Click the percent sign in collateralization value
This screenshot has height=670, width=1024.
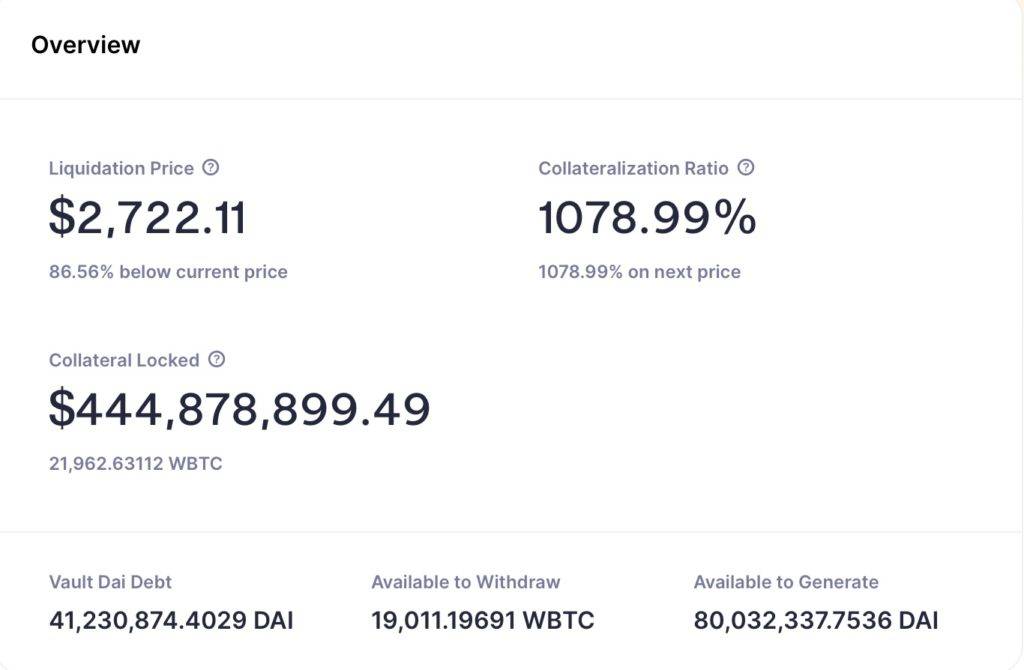point(735,217)
